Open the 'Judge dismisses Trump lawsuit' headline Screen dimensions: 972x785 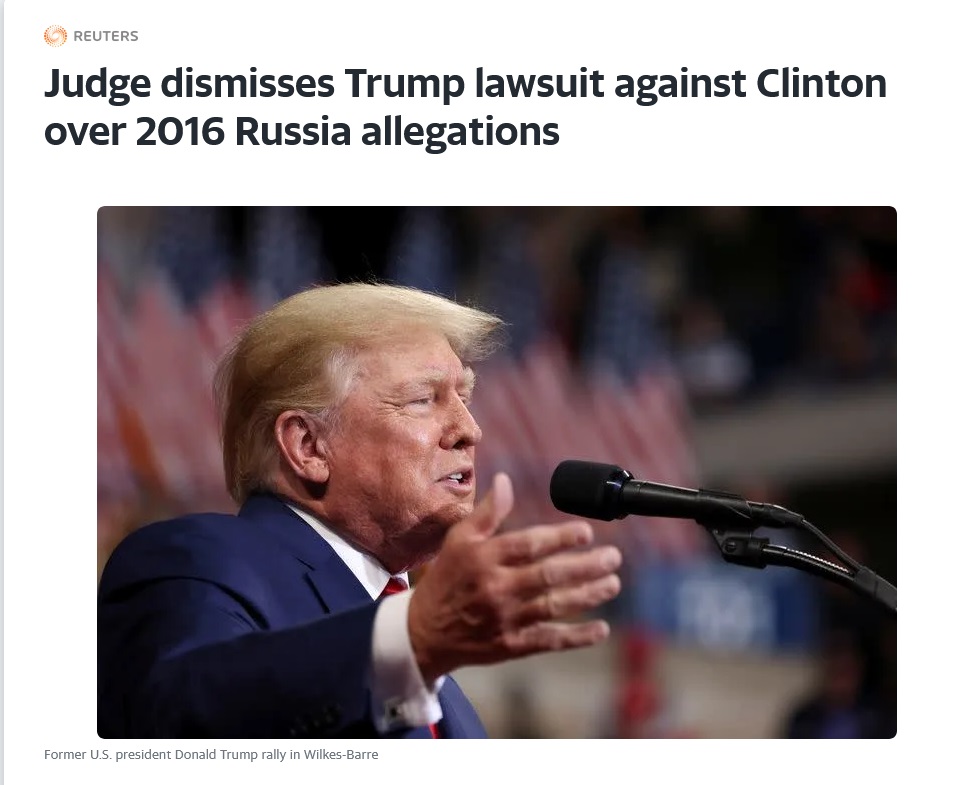pyautogui.click(x=465, y=107)
